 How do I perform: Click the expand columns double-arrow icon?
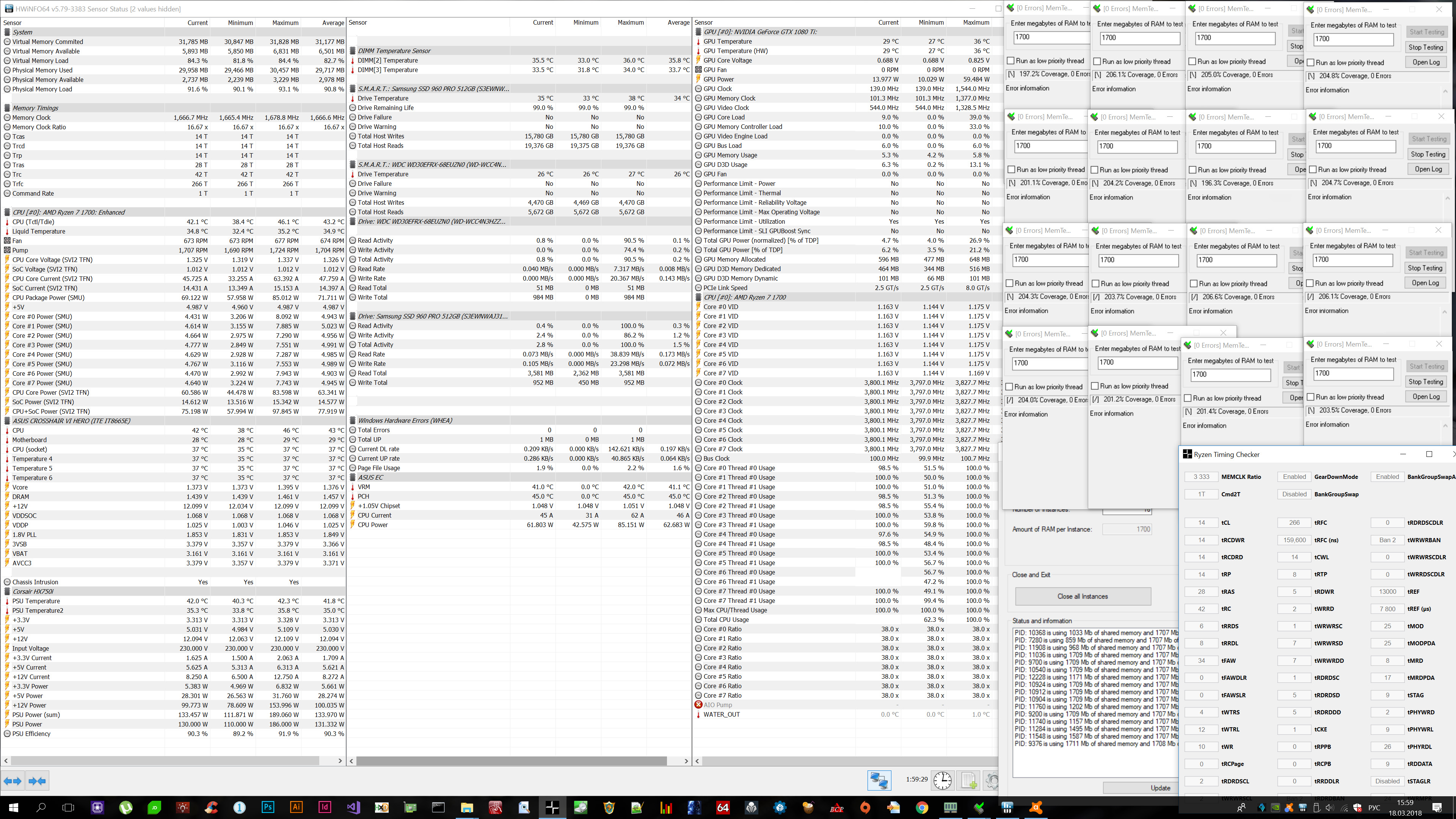tap(13, 781)
